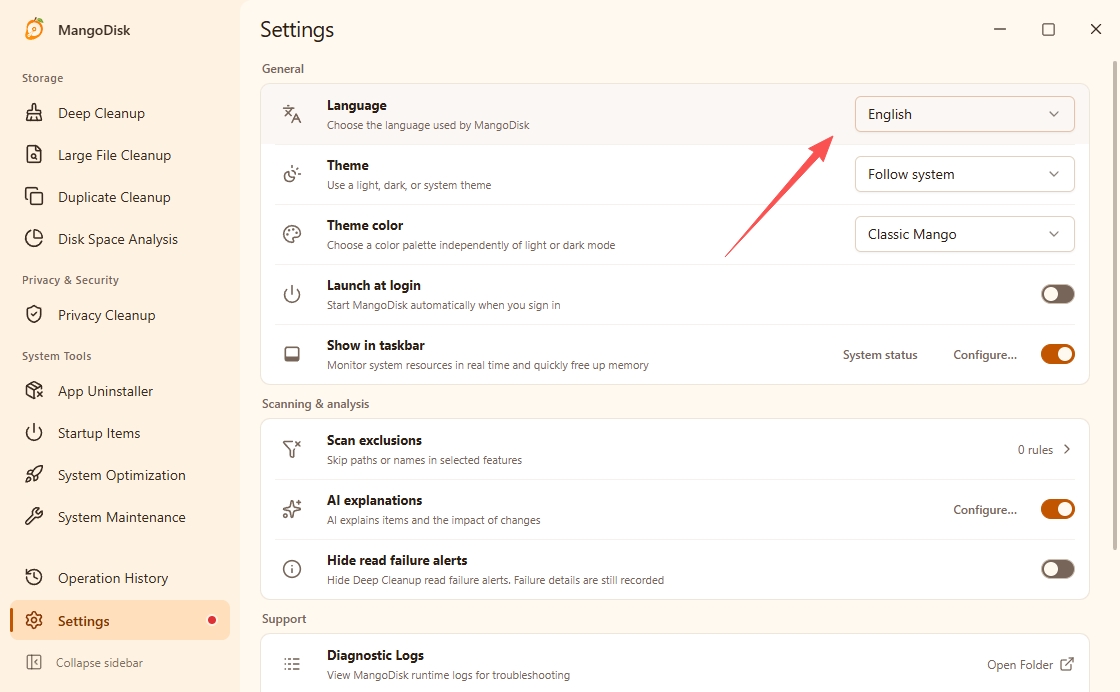The width and height of the screenshot is (1120, 692).
Task: Enable the Launch at login toggle
Action: tap(1057, 294)
